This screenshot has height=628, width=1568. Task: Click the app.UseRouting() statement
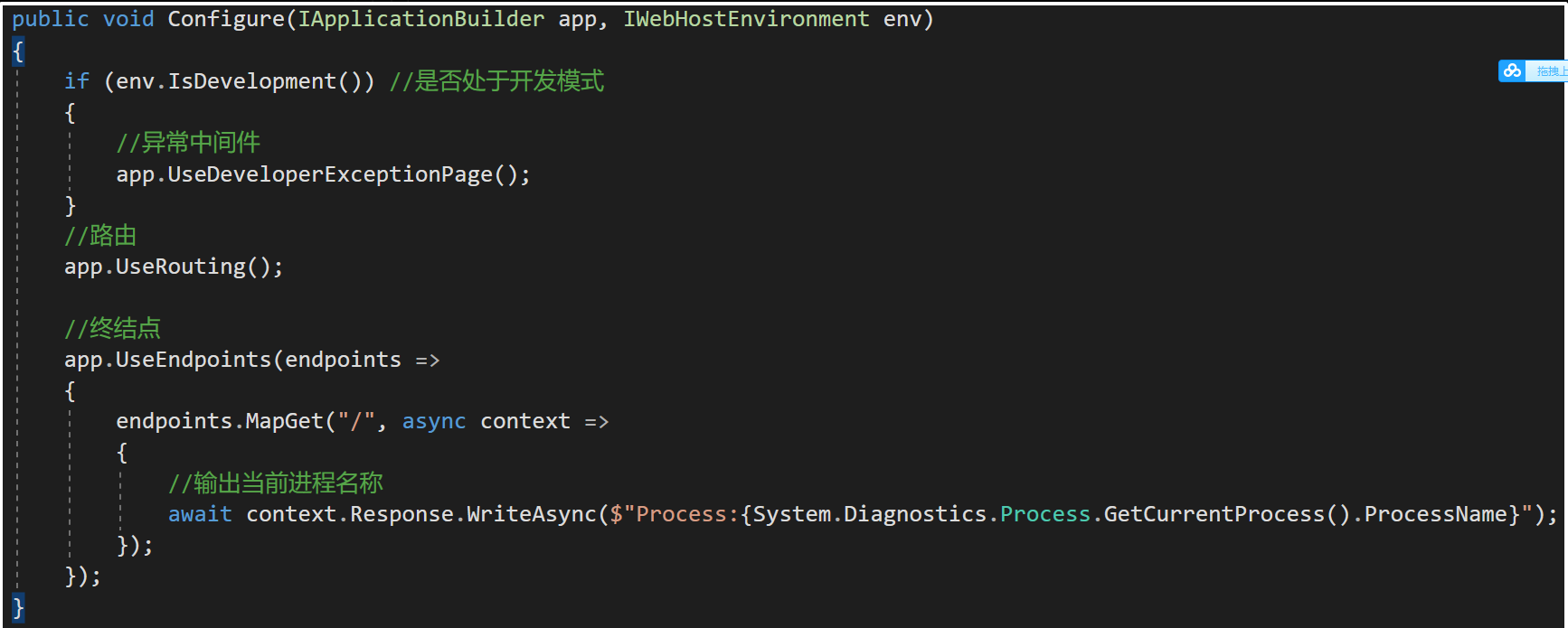[x=174, y=267]
